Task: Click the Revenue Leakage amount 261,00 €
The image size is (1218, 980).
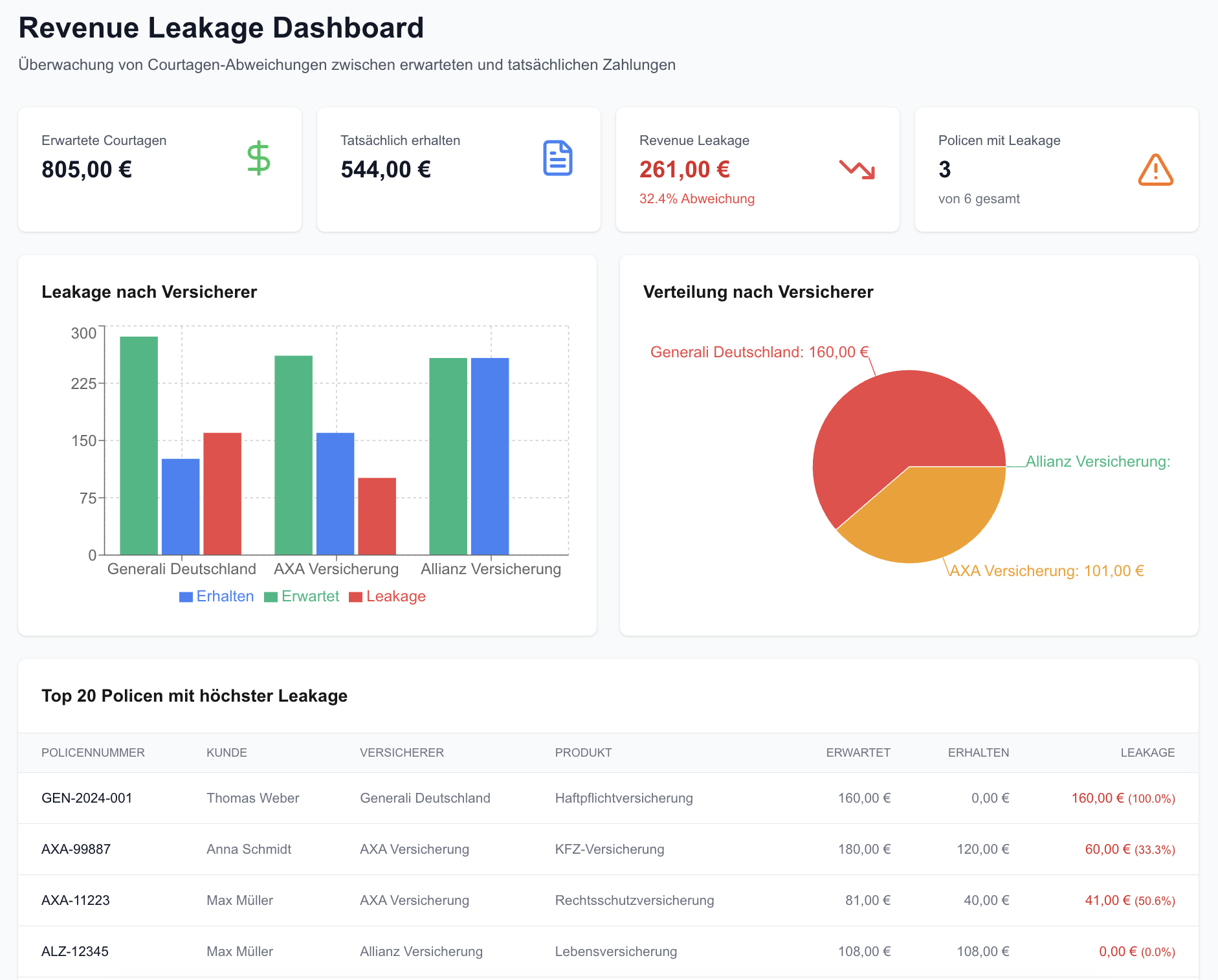Action: point(685,170)
